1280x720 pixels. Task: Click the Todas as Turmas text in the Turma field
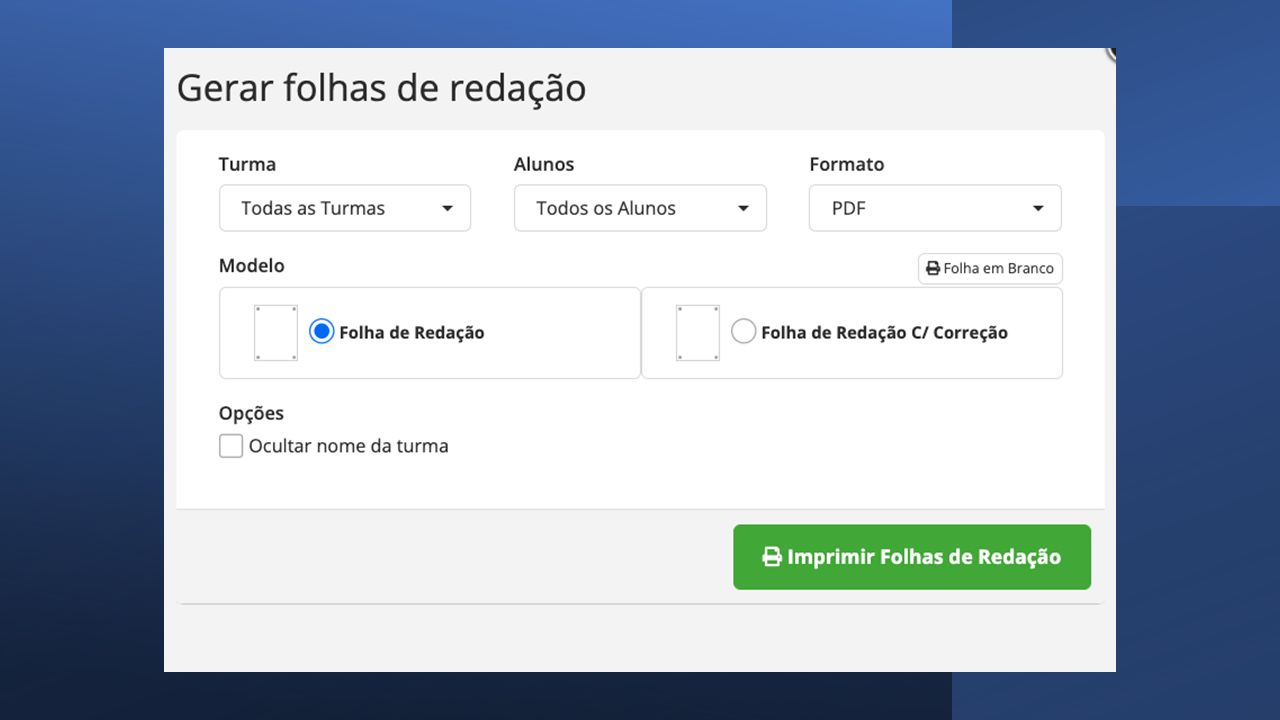313,208
